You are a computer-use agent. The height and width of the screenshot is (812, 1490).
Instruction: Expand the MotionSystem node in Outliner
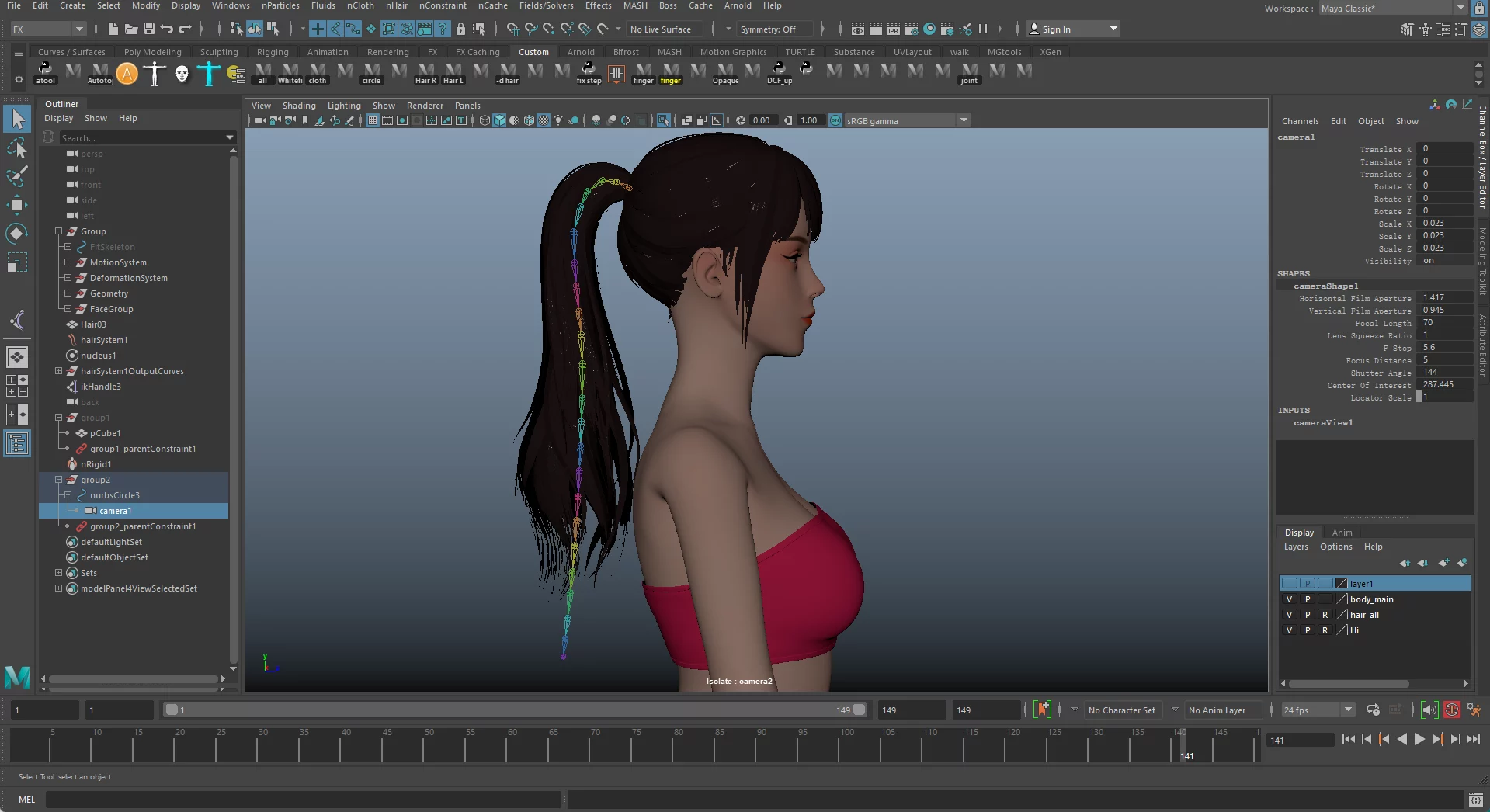(68, 262)
